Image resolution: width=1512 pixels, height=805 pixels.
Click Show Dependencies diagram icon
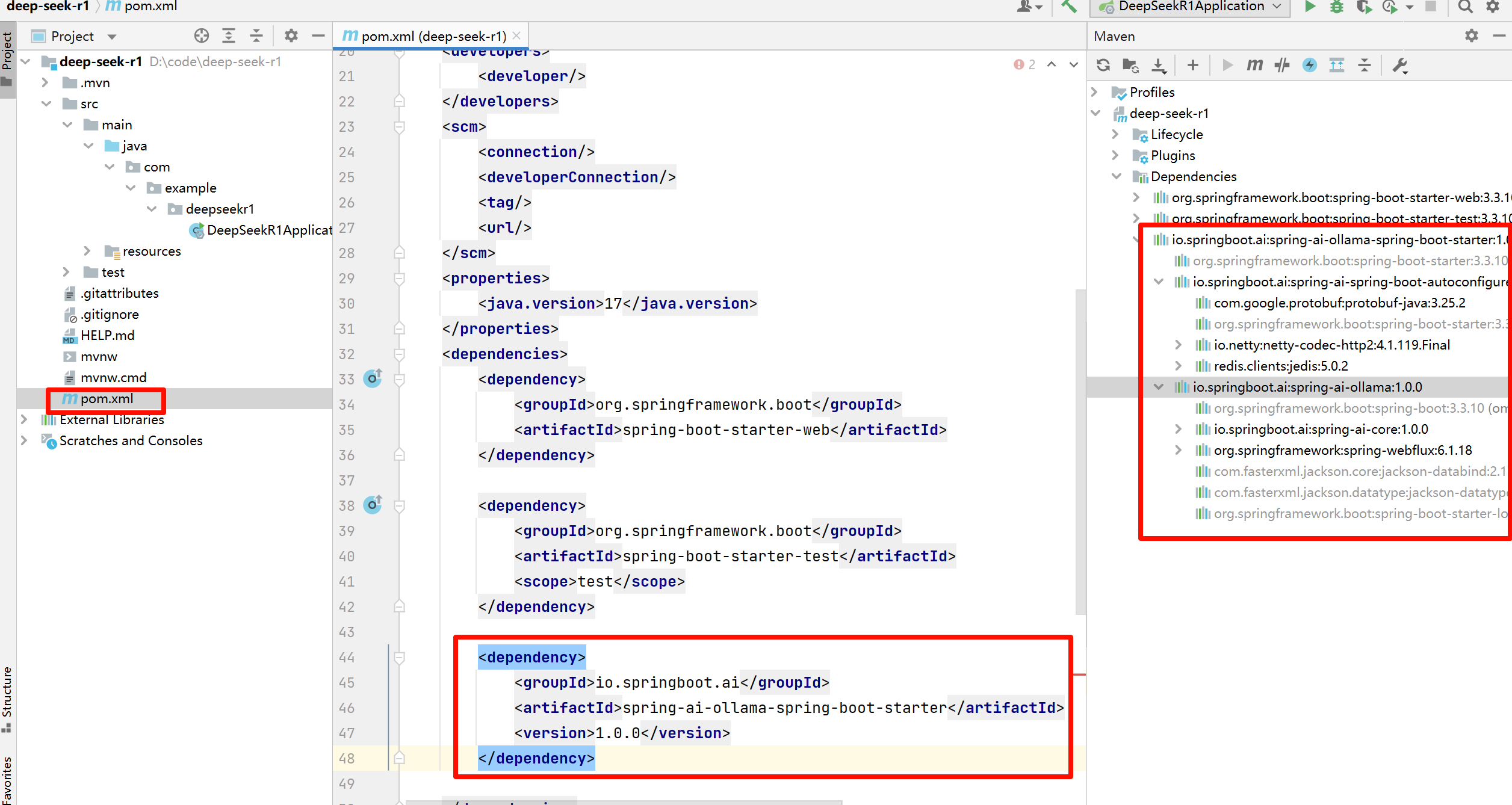pyautogui.click(x=1336, y=65)
